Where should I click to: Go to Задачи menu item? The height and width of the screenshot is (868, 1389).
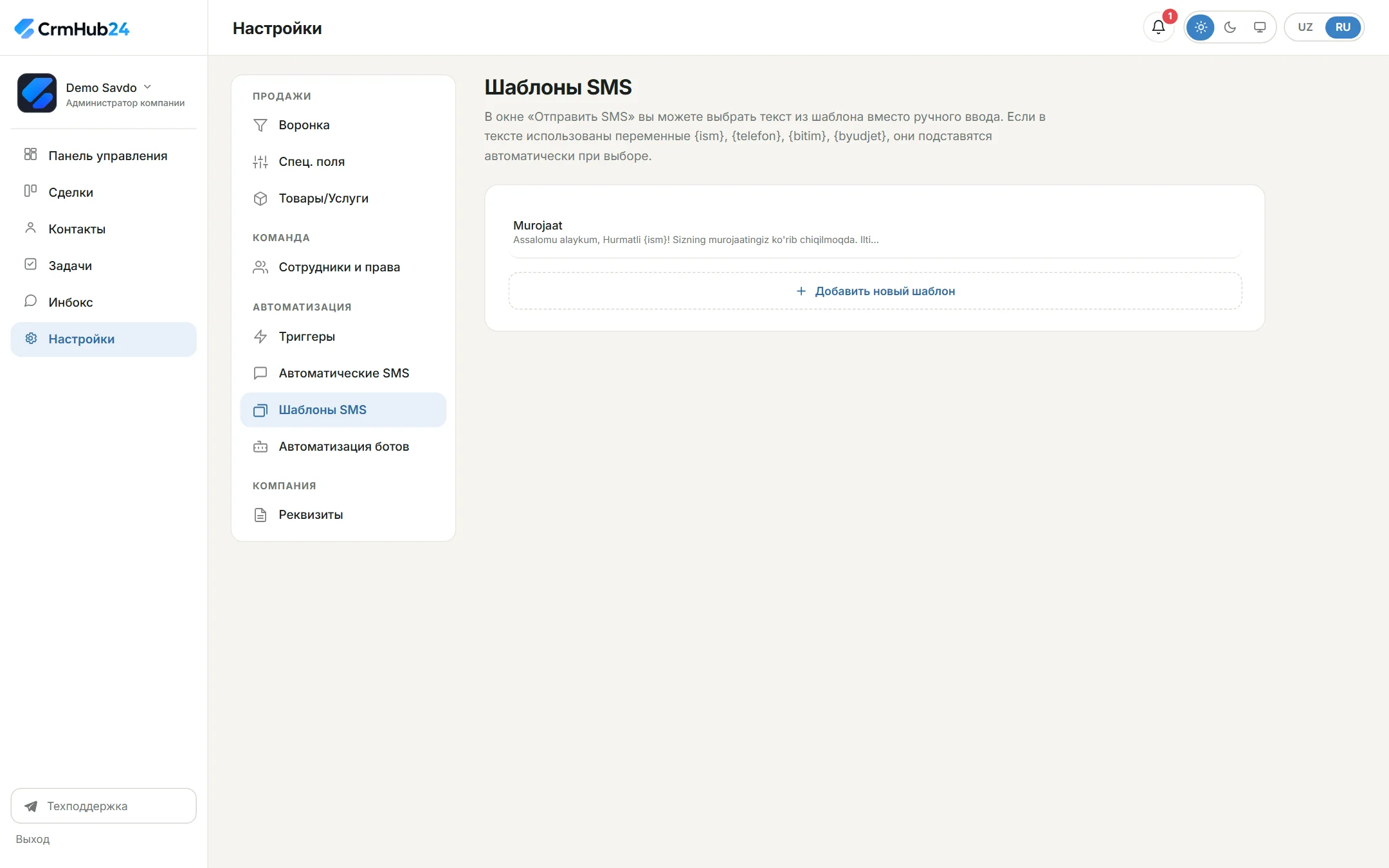tap(104, 265)
